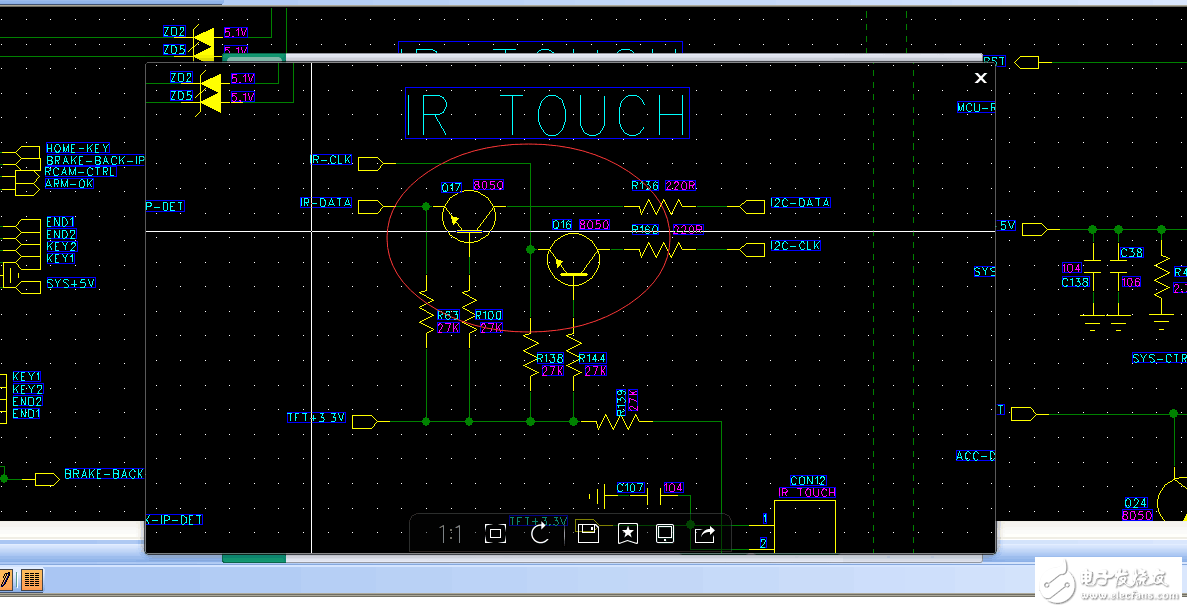
Task: Send the image to a mobile device (tablet icon)
Action: [x=665, y=534]
